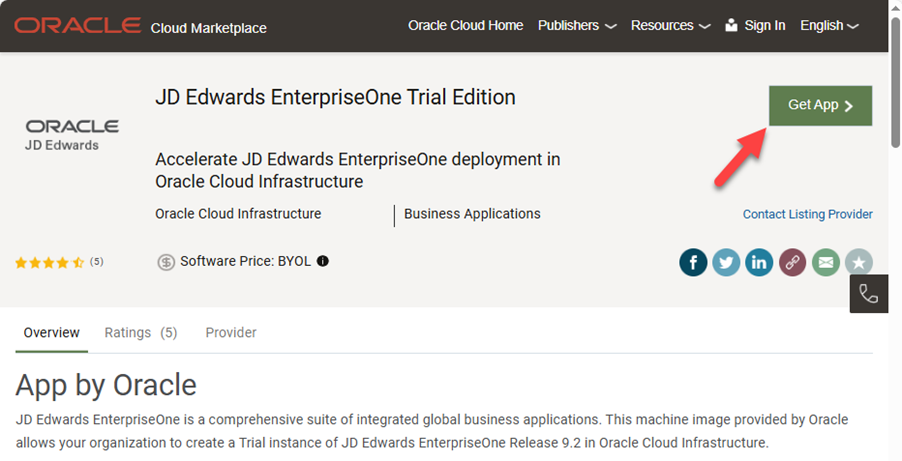This screenshot has width=902, height=461.
Task: Click the Software Price info icon
Action: tap(323, 261)
